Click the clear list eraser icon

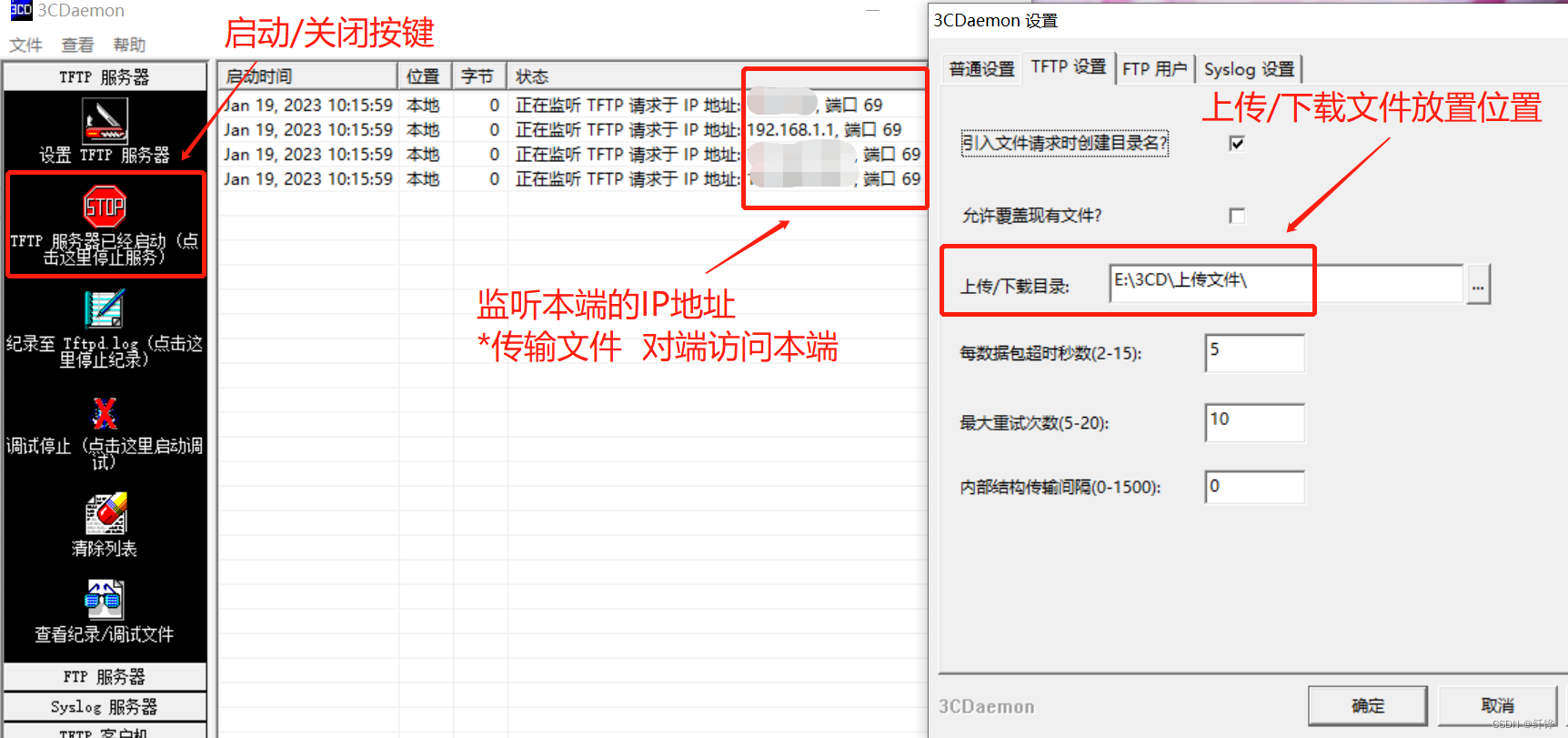tap(106, 513)
